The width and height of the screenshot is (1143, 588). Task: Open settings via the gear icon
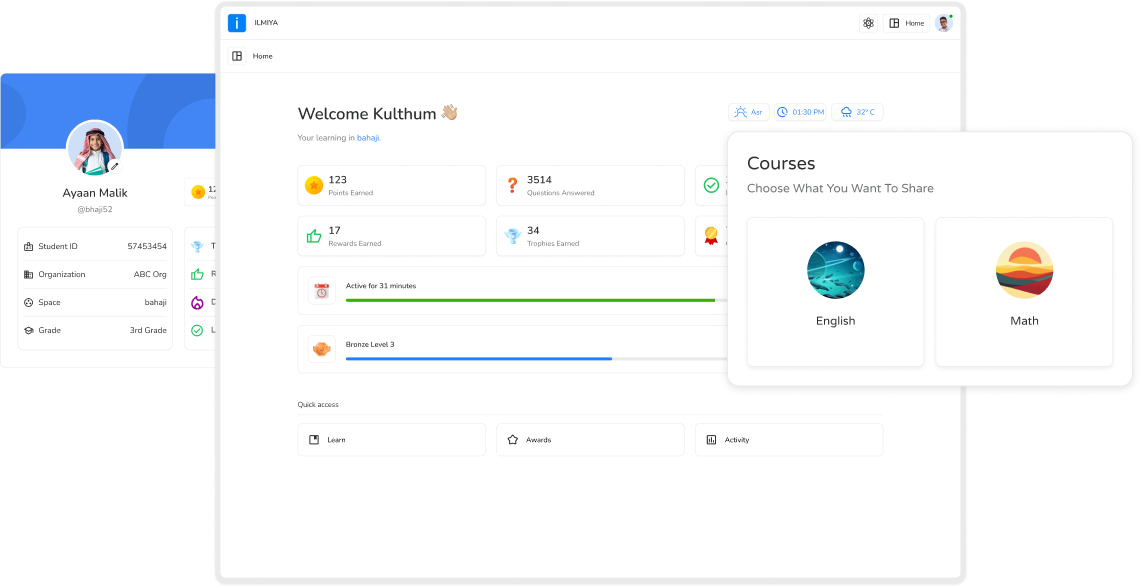point(868,23)
